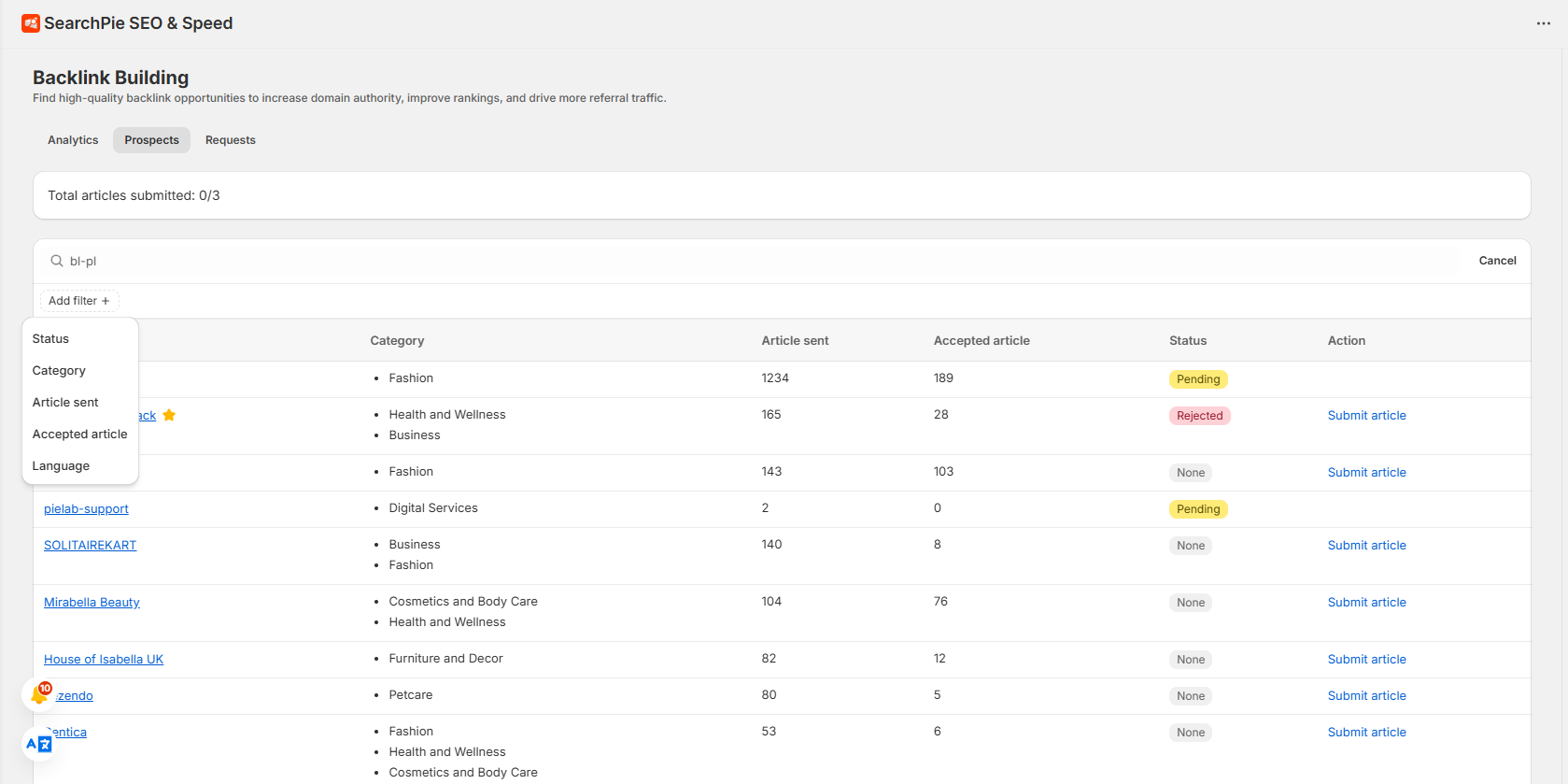Submit article for the Petcare row
The width and height of the screenshot is (1568, 784).
click(1366, 696)
